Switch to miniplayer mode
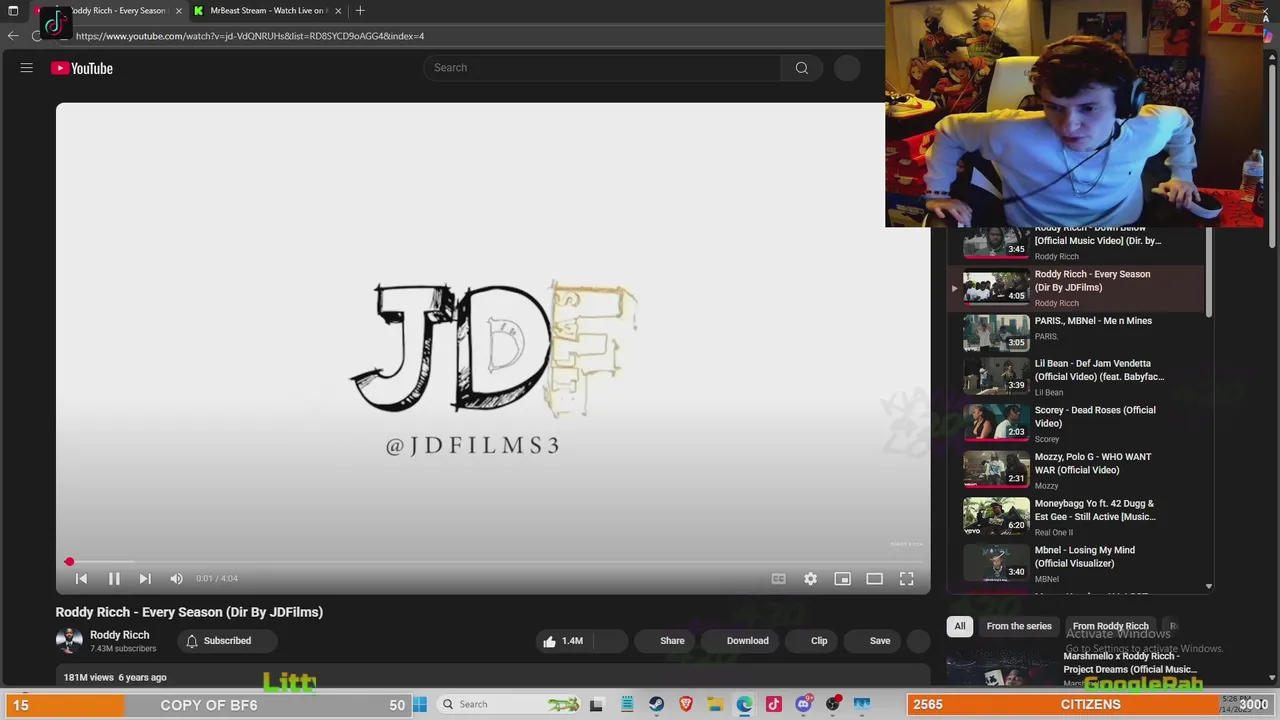Viewport: 1280px width, 720px height. coord(842,578)
